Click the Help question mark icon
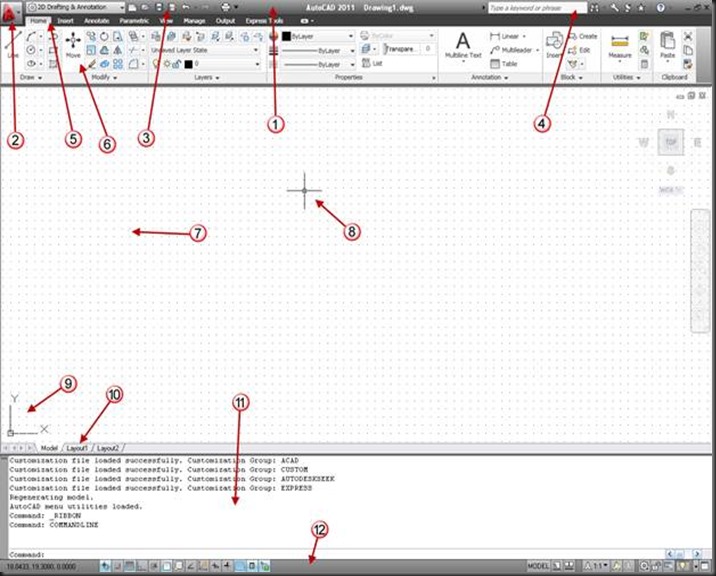The image size is (716, 576). [x=660, y=7]
